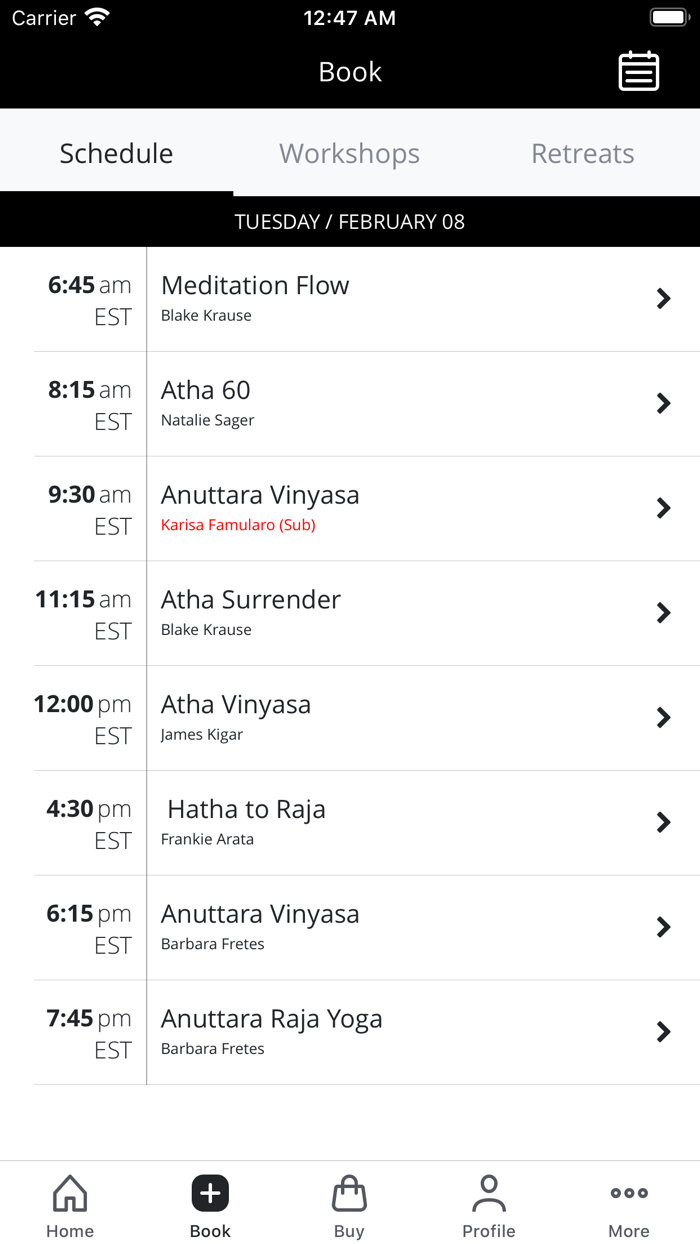Image resolution: width=700 pixels, height=1244 pixels.
Task: Select the Schedule tab
Action: pos(116,153)
